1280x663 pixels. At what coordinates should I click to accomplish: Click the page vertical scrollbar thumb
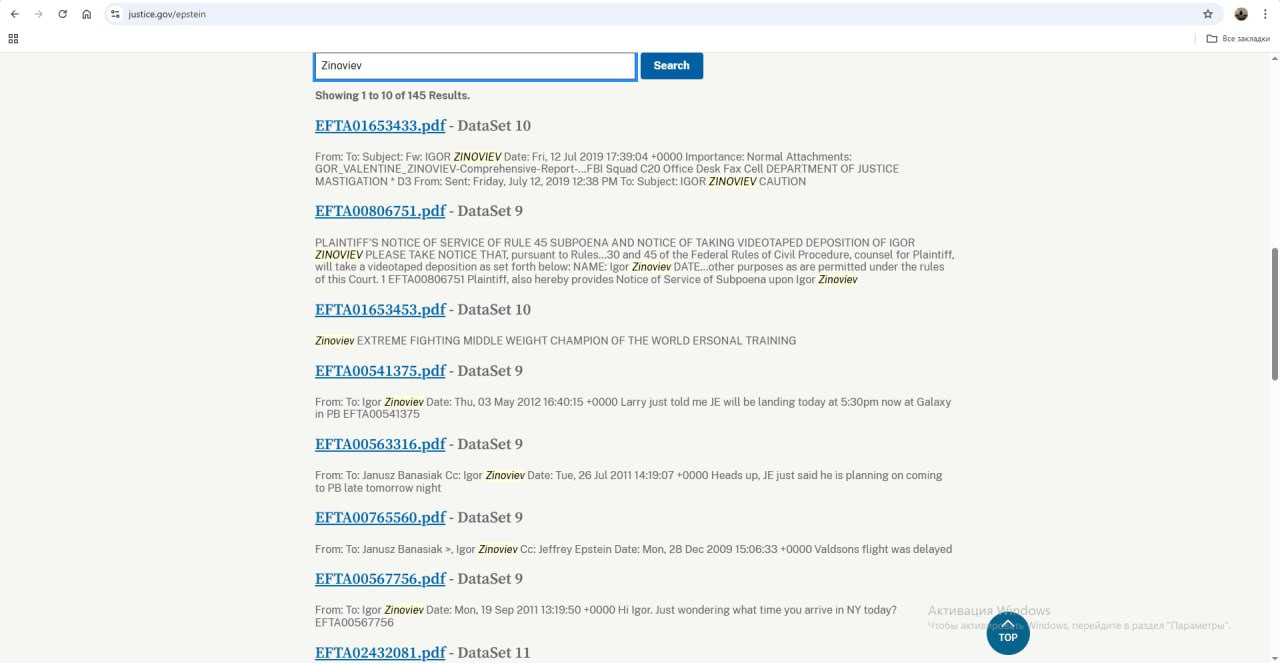click(1274, 314)
